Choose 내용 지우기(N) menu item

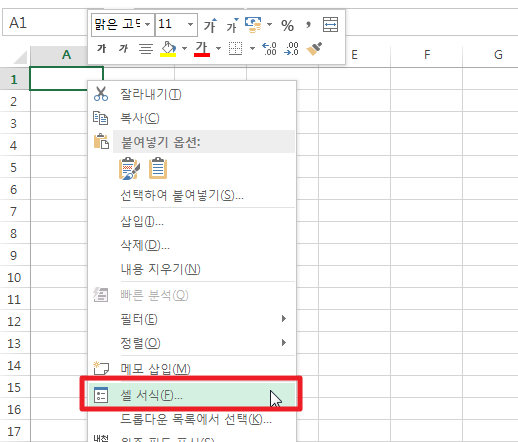click(192, 269)
